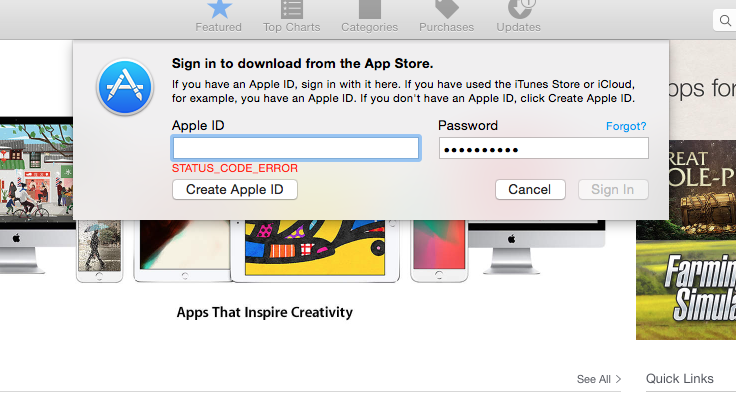Viewport: 736px width, 400px height.
Task: Click the STATUS_CODE_ERROR message text
Action: 235,168
